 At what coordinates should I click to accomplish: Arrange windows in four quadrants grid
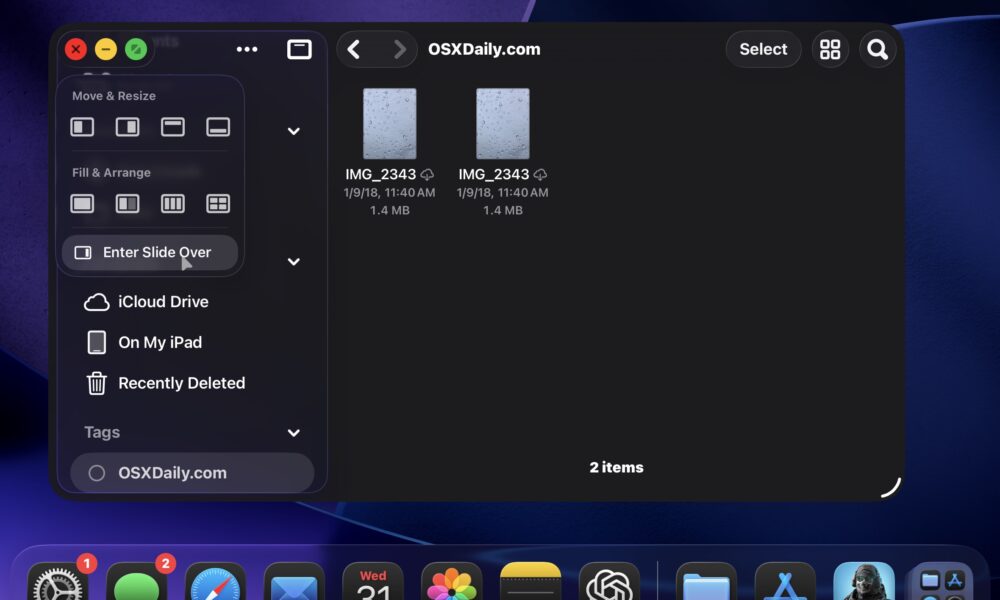click(218, 204)
